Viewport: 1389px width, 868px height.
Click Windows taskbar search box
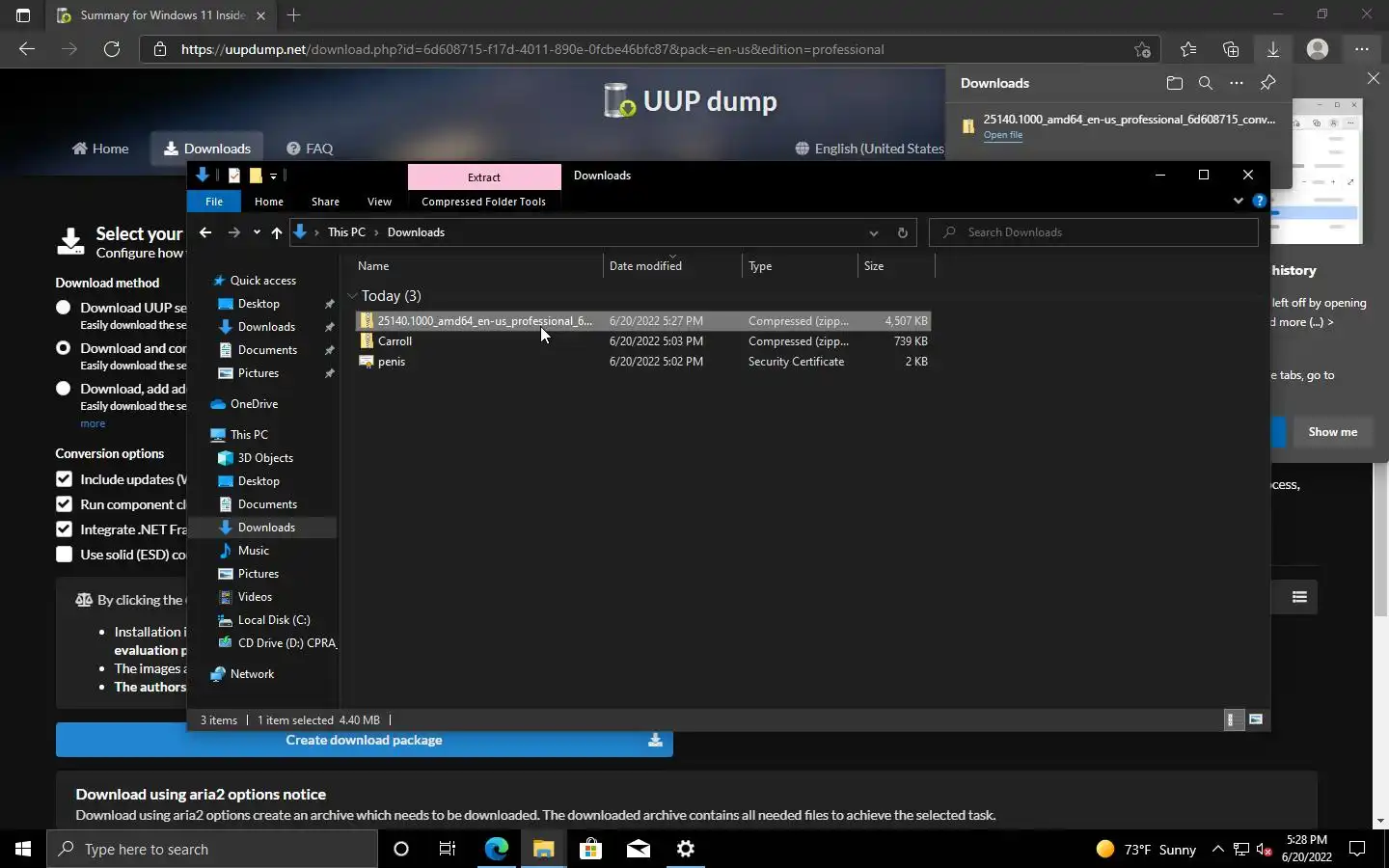click(212, 849)
